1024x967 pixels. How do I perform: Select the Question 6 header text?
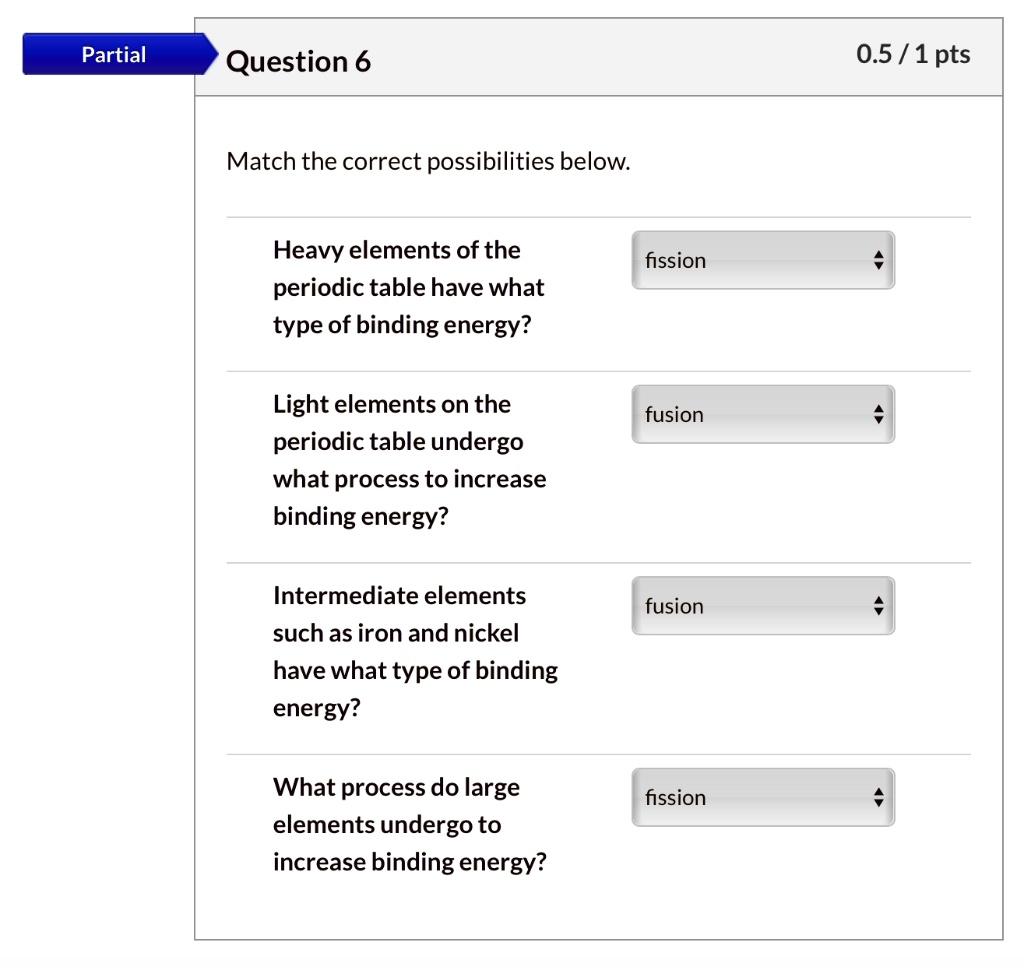pos(298,61)
